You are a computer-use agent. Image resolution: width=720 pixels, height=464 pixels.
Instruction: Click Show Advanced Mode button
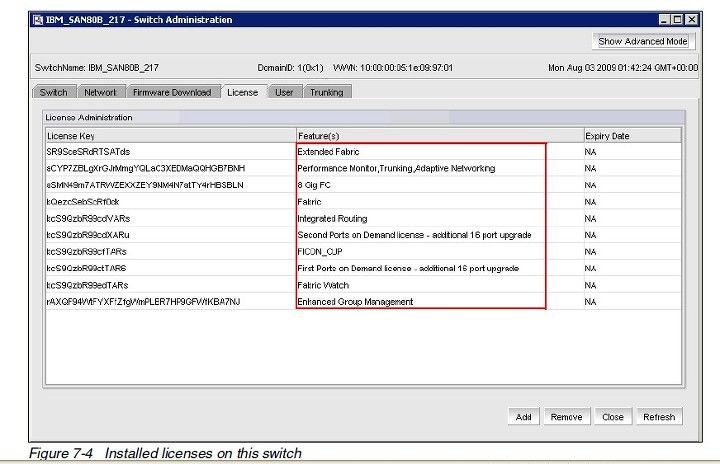coord(643,41)
